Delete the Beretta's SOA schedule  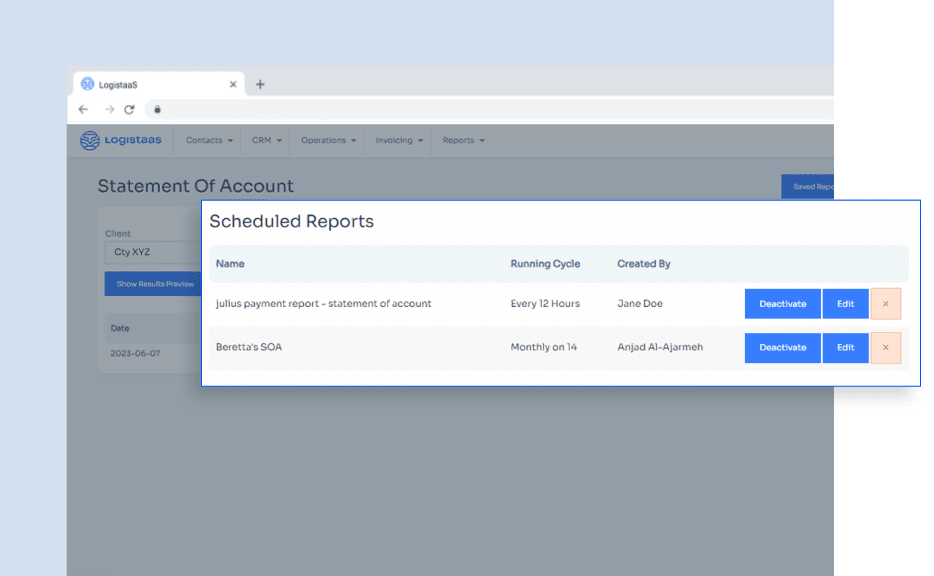click(x=885, y=348)
